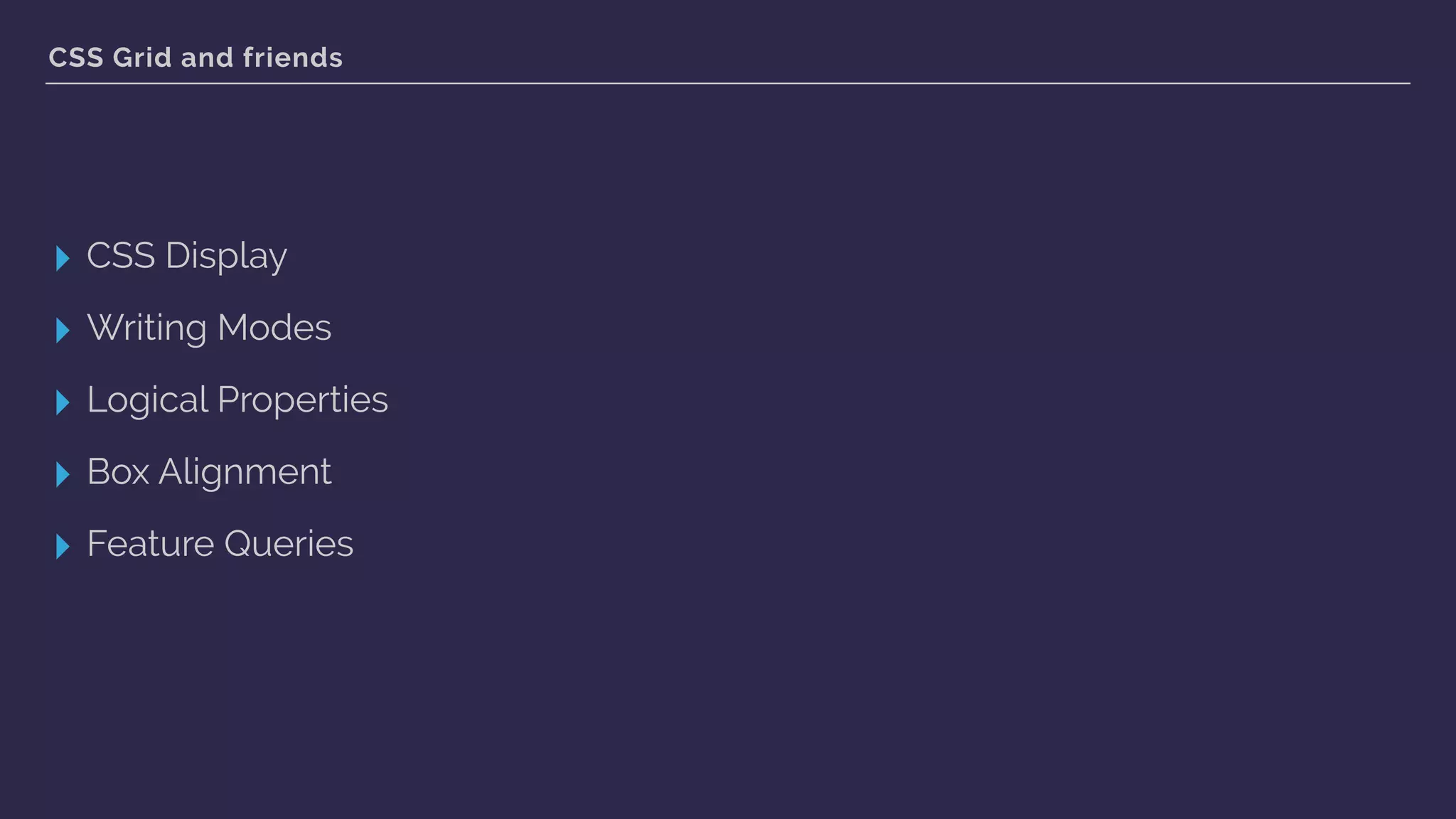Click the word "friends" in the slide title
This screenshot has width=1456, height=819.
tap(293, 58)
